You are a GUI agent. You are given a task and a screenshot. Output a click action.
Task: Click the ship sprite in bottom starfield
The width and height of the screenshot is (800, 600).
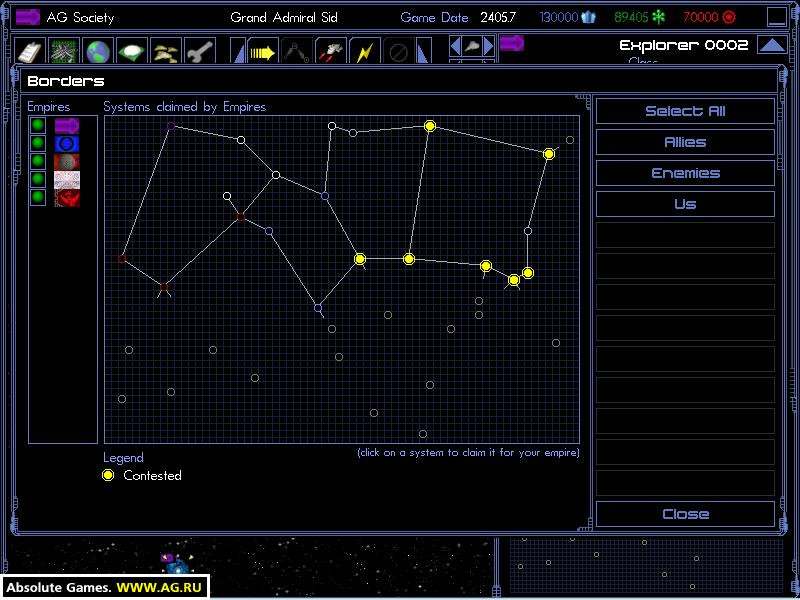click(178, 565)
